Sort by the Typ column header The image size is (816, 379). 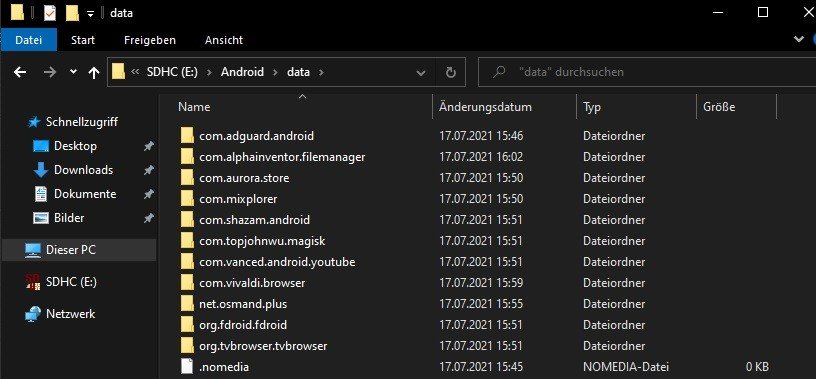pyautogui.click(x=592, y=107)
